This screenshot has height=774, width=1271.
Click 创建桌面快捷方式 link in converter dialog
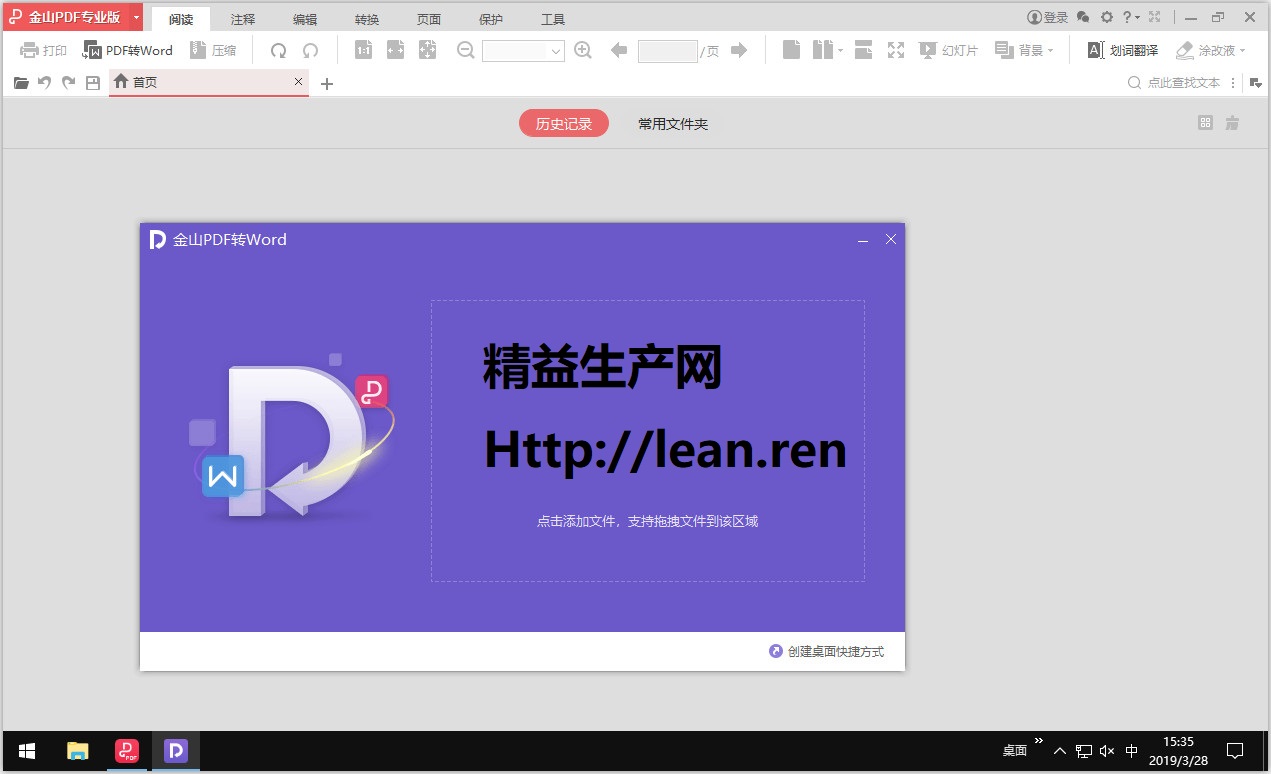[x=826, y=651]
